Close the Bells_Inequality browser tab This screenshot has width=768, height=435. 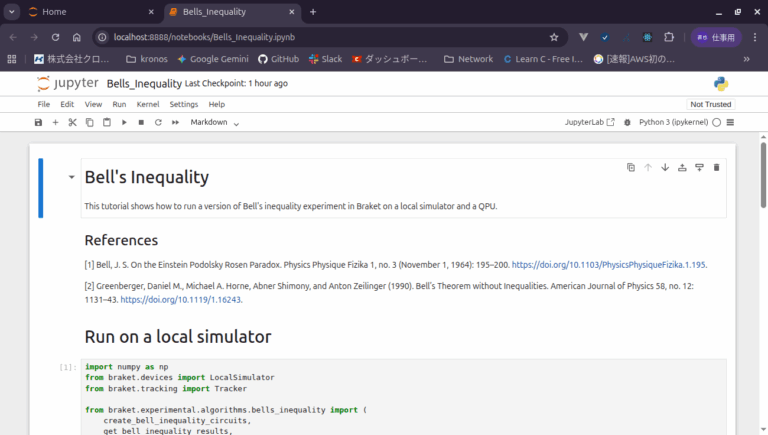coord(292,12)
